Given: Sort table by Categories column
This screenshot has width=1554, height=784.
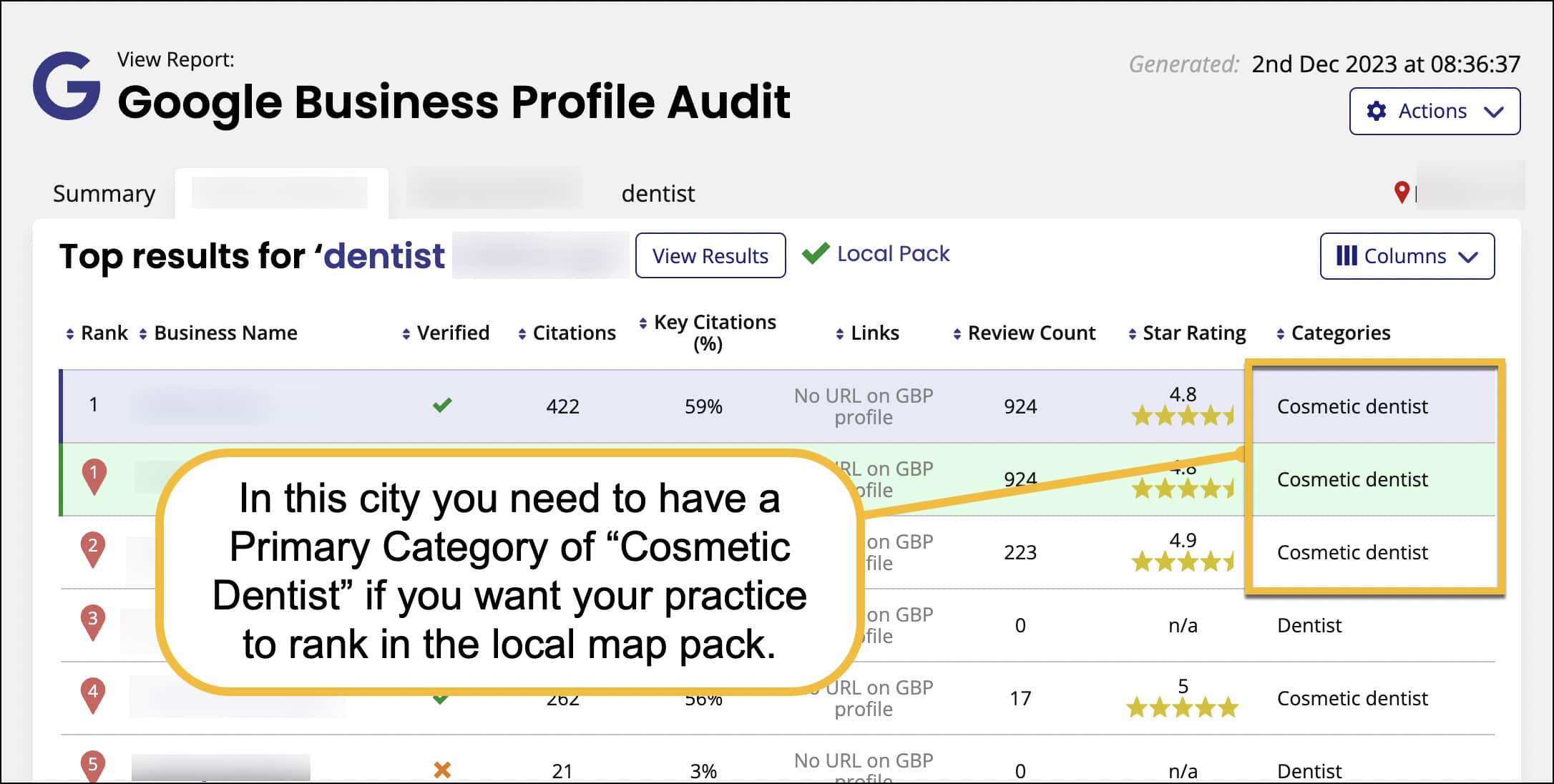Looking at the screenshot, I should 1333,333.
